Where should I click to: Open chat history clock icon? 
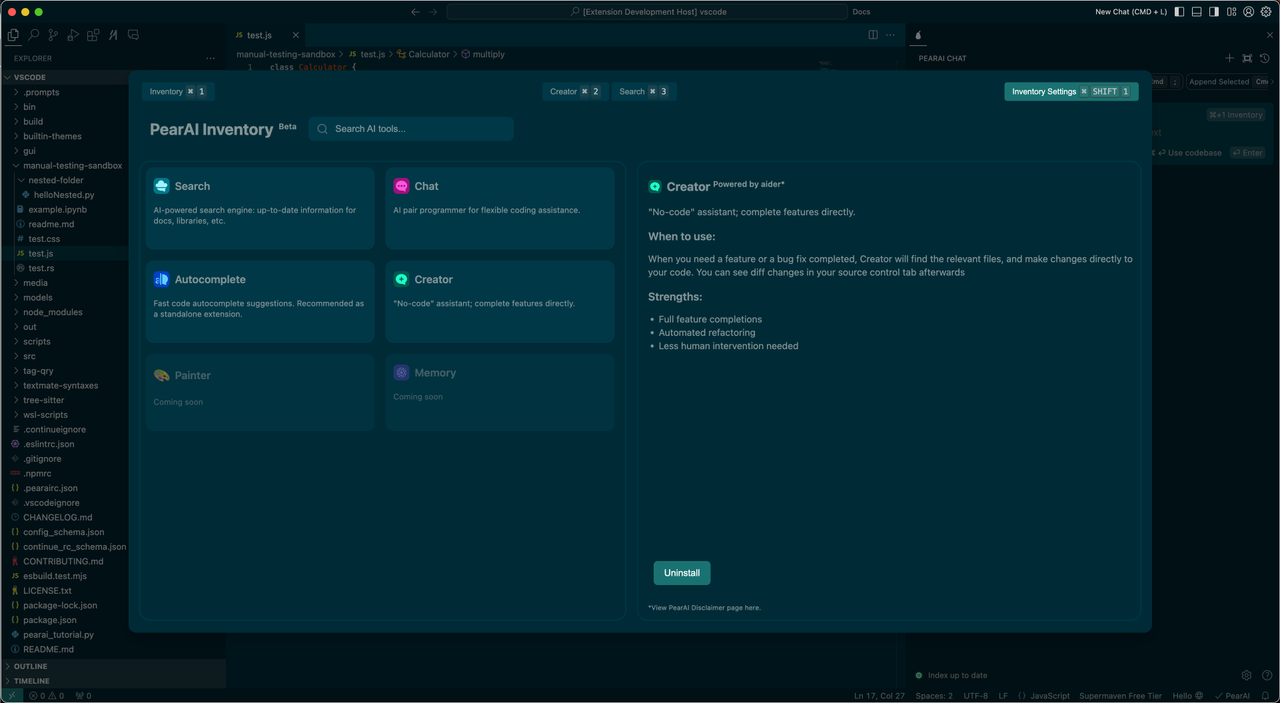[x=1265, y=58]
